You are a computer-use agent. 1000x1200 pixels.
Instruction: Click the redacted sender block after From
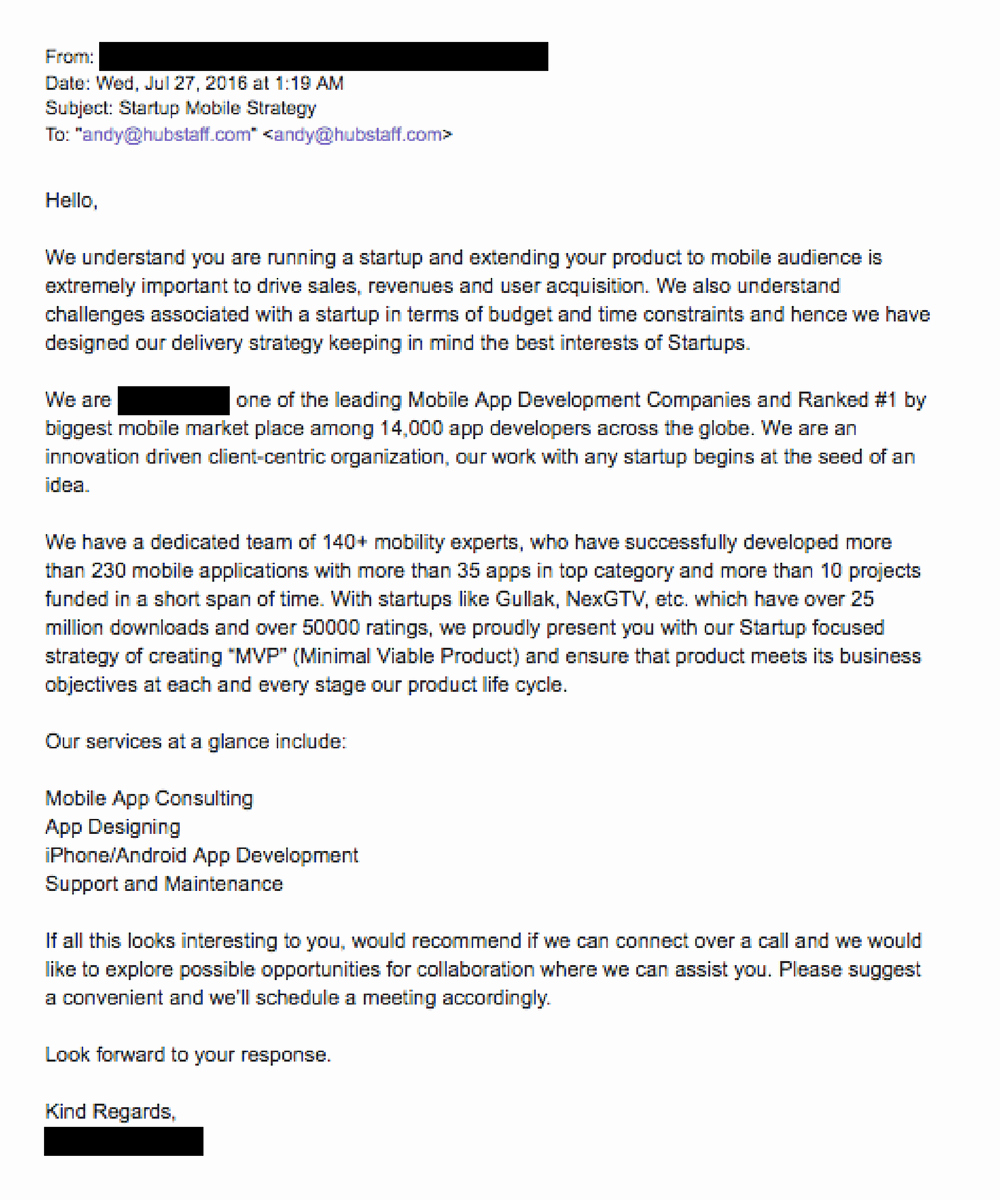[325, 56]
